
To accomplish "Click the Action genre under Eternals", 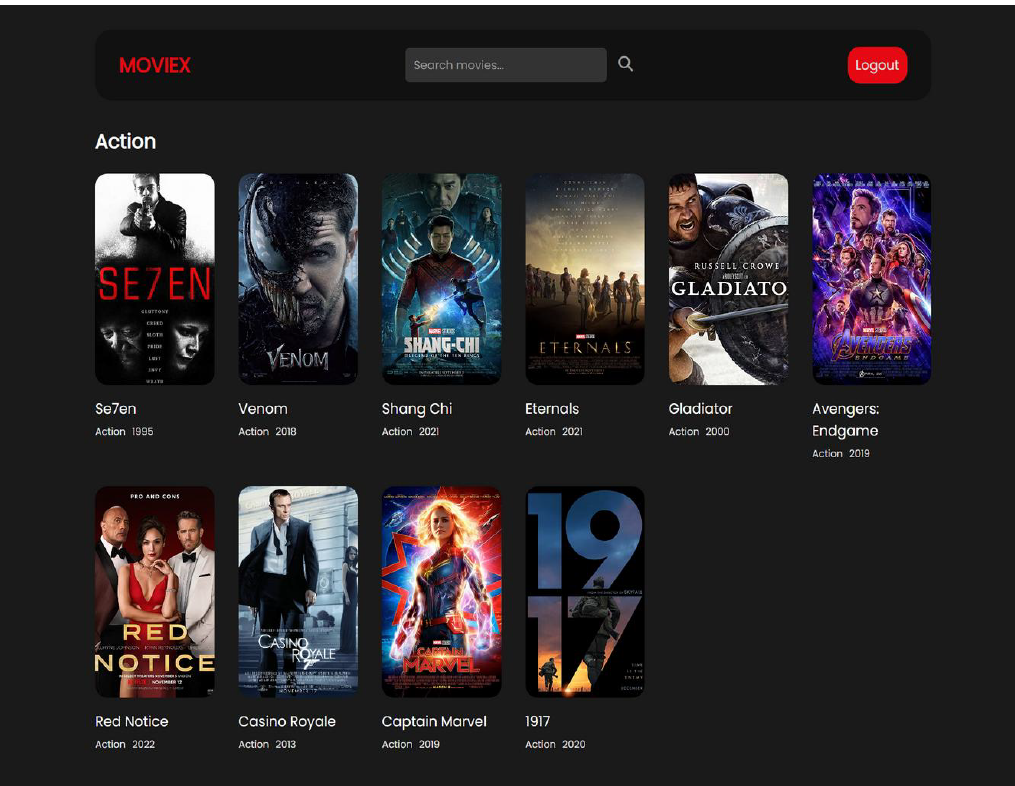I will [x=541, y=431].
